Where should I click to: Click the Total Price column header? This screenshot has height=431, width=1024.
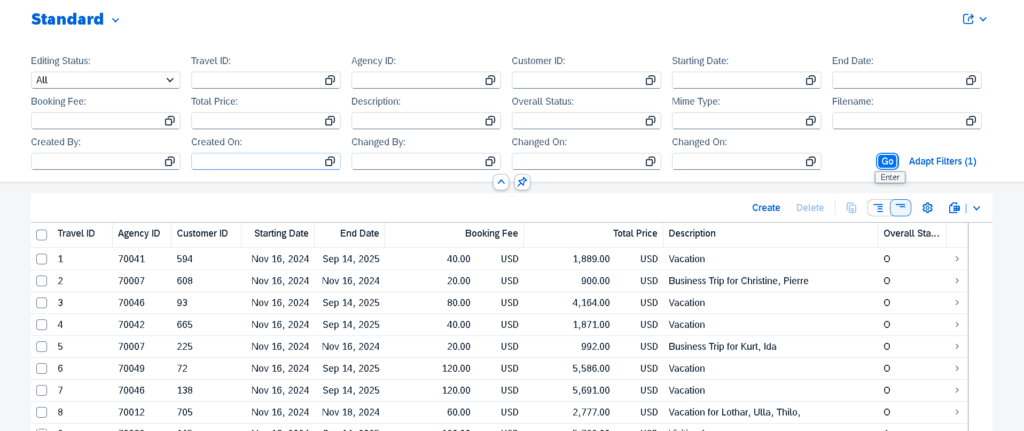(x=634, y=234)
